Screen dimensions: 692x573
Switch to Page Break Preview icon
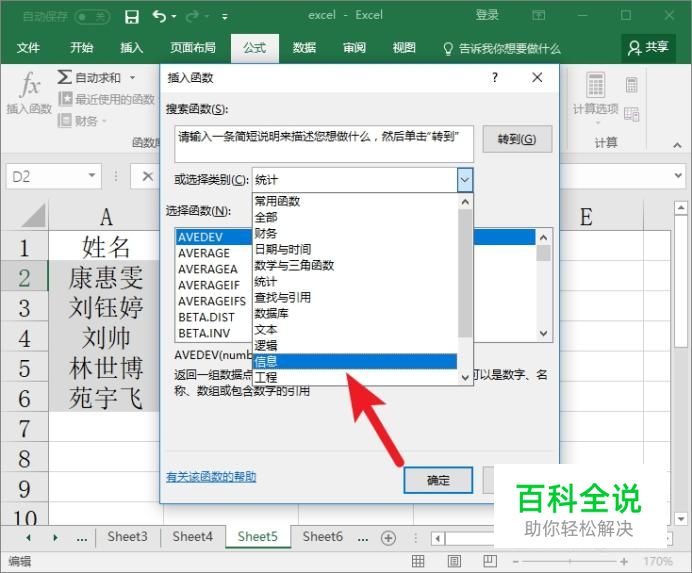coord(490,561)
